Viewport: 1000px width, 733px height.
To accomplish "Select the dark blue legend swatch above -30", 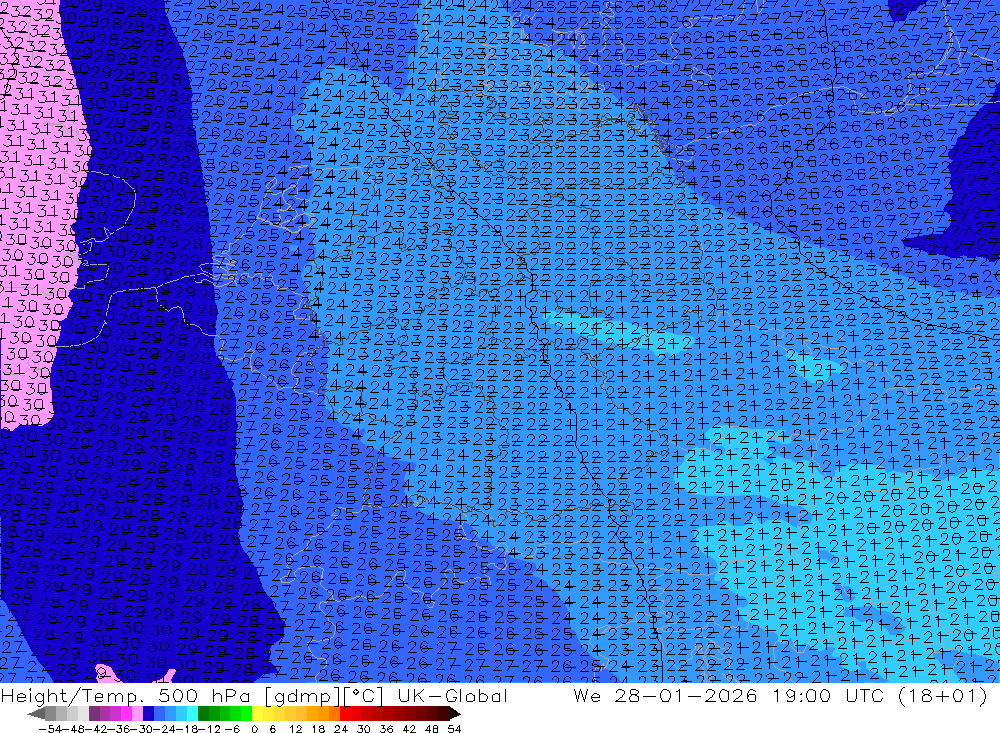I will click(148, 714).
